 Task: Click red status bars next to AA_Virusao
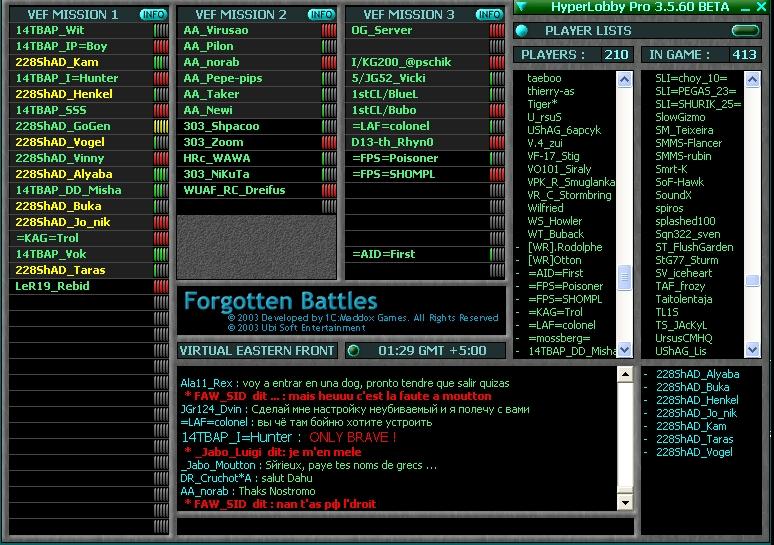point(329,31)
